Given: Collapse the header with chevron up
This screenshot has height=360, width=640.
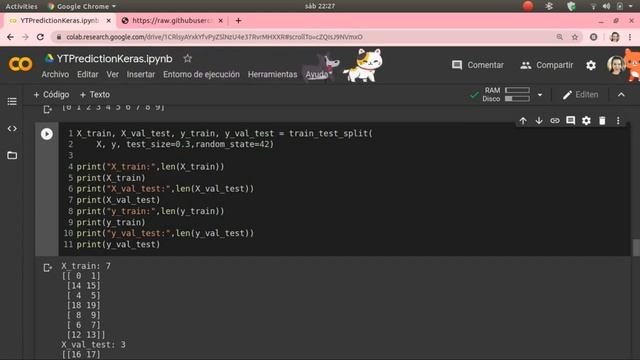Looking at the screenshot, I should tap(621, 95).
